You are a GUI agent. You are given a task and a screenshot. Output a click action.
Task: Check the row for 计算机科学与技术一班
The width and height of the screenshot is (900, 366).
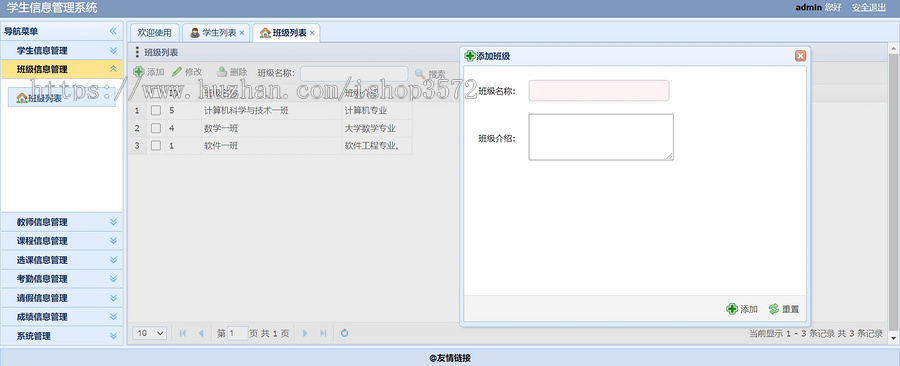[x=156, y=111]
